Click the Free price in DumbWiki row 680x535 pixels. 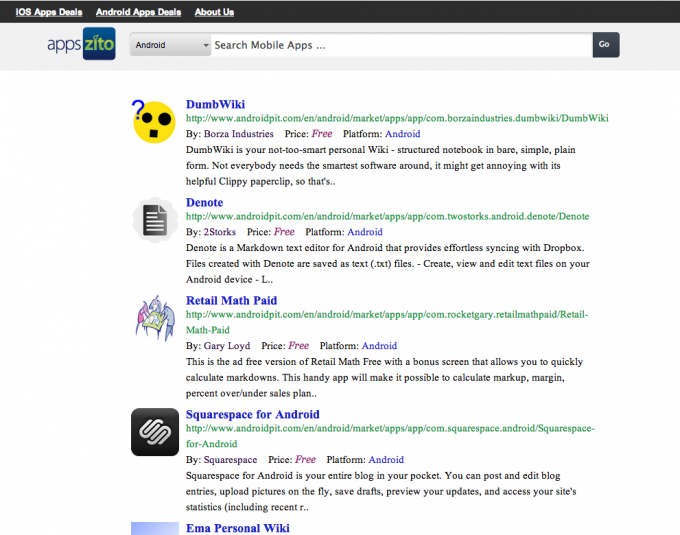click(322, 134)
